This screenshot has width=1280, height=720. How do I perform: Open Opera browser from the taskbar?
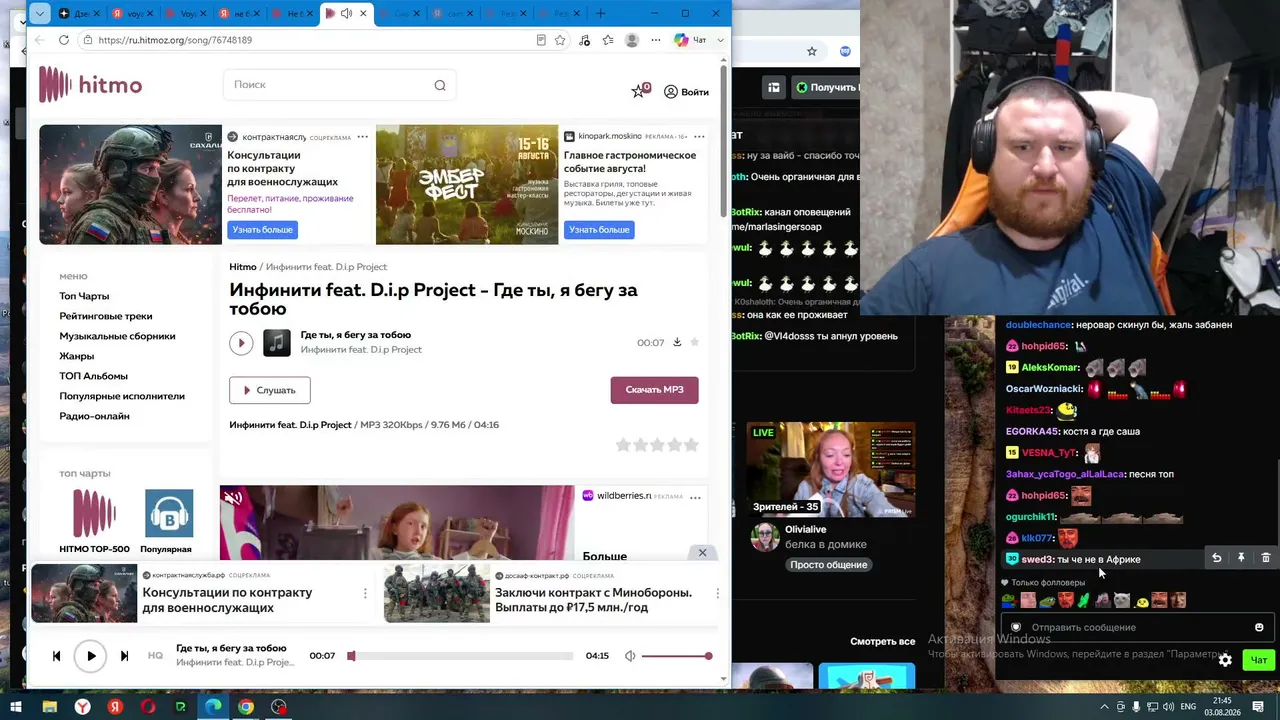click(148, 707)
